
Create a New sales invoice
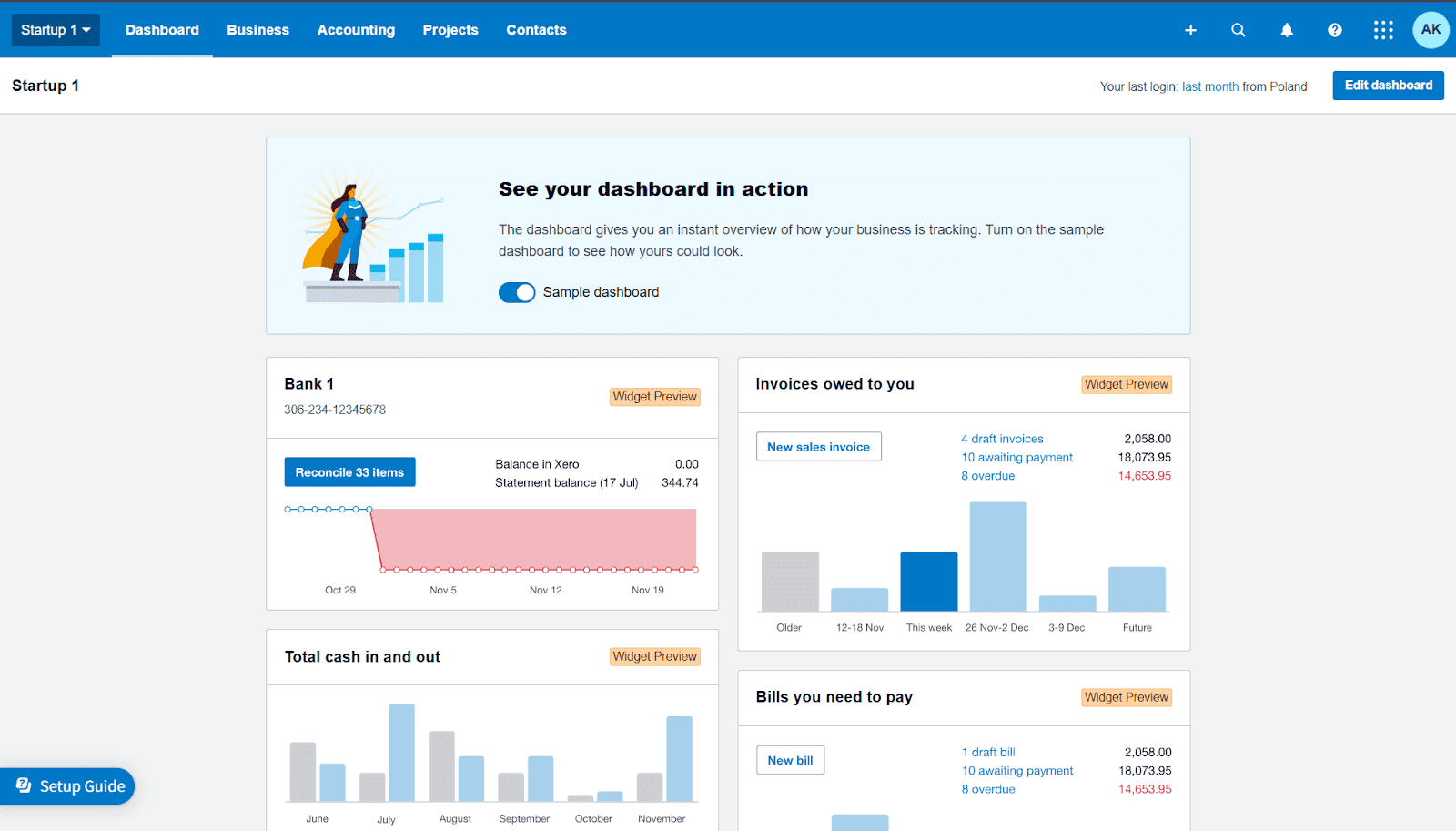(x=818, y=447)
